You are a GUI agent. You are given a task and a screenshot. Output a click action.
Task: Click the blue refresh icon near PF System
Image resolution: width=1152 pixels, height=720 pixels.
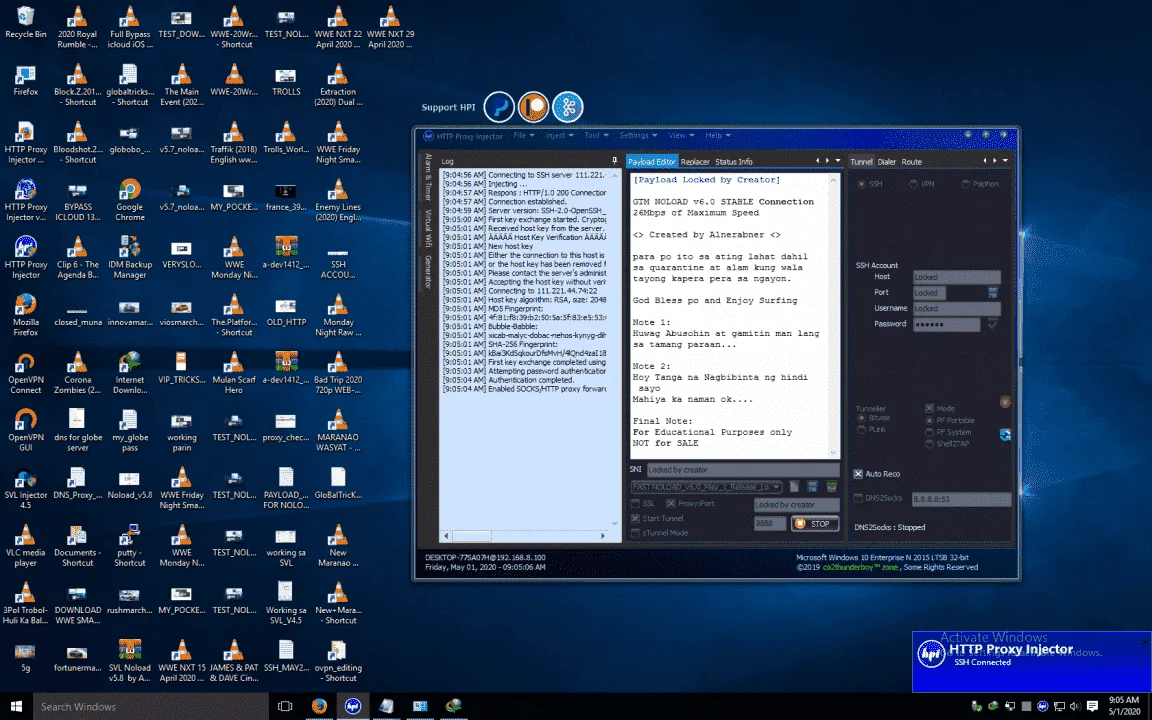1005,435
